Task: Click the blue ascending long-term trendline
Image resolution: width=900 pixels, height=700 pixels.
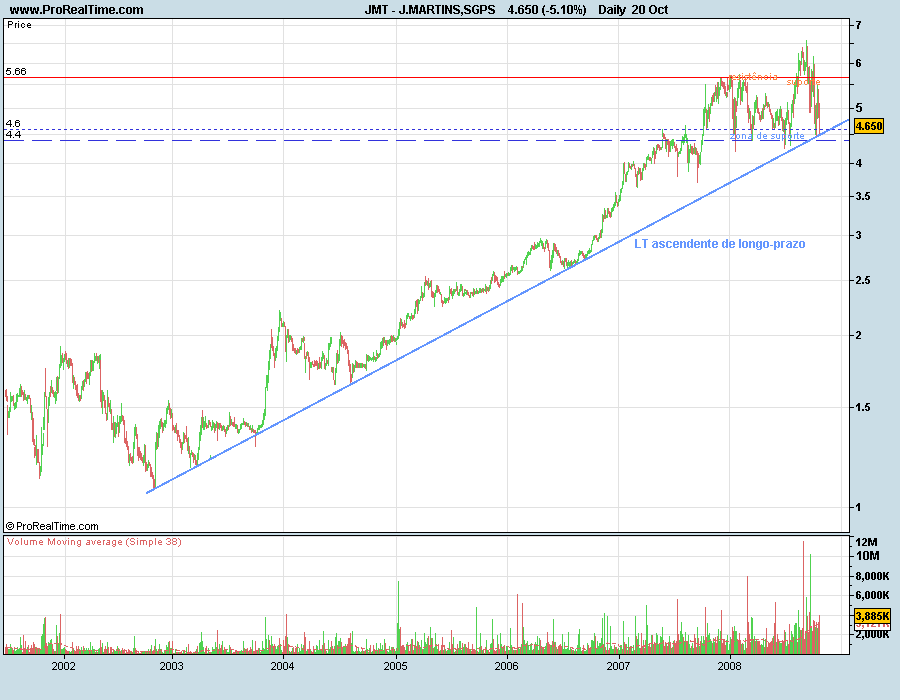Action: tap(497, 306)
